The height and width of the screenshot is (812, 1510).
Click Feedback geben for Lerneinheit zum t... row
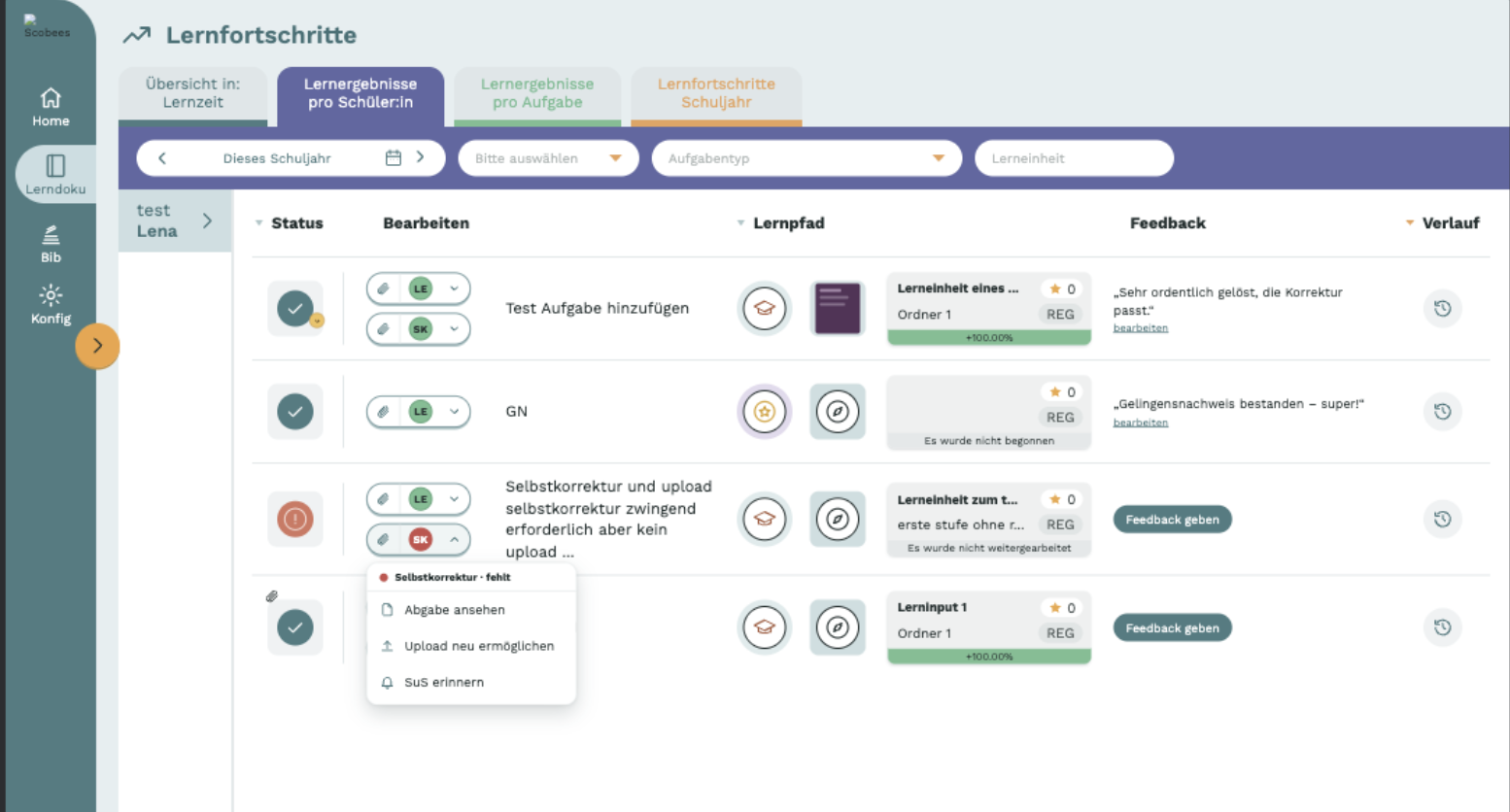1172,520
